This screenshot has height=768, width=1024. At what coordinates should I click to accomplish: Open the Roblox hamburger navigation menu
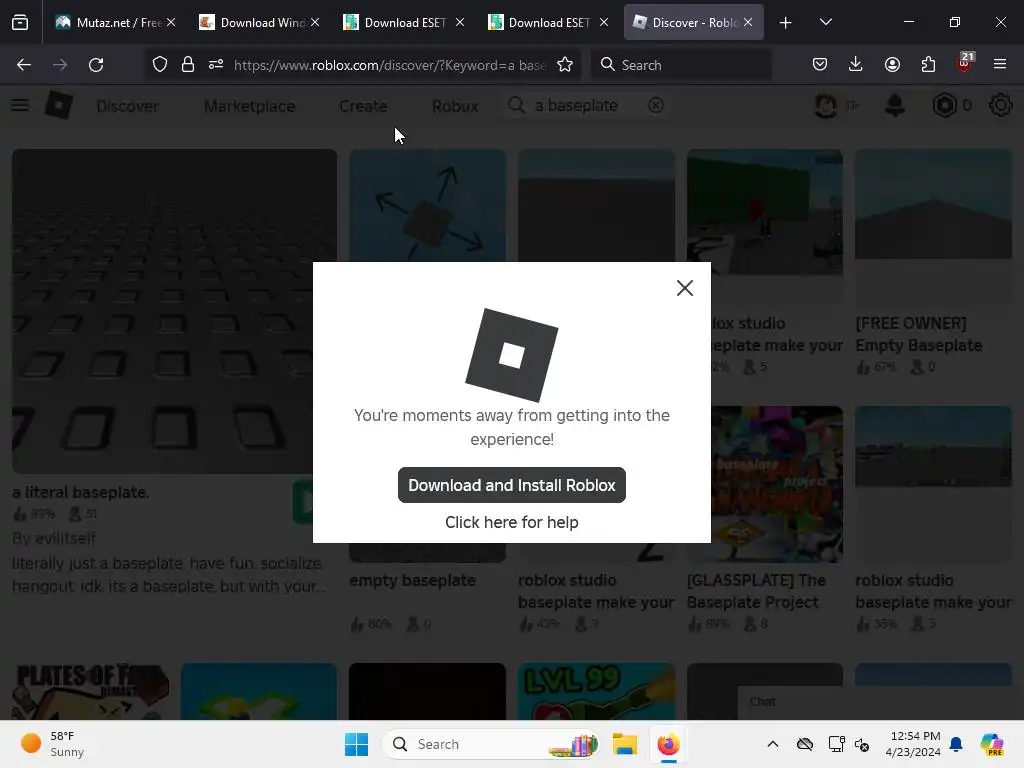pyautogui.click(x=20, y=105)
